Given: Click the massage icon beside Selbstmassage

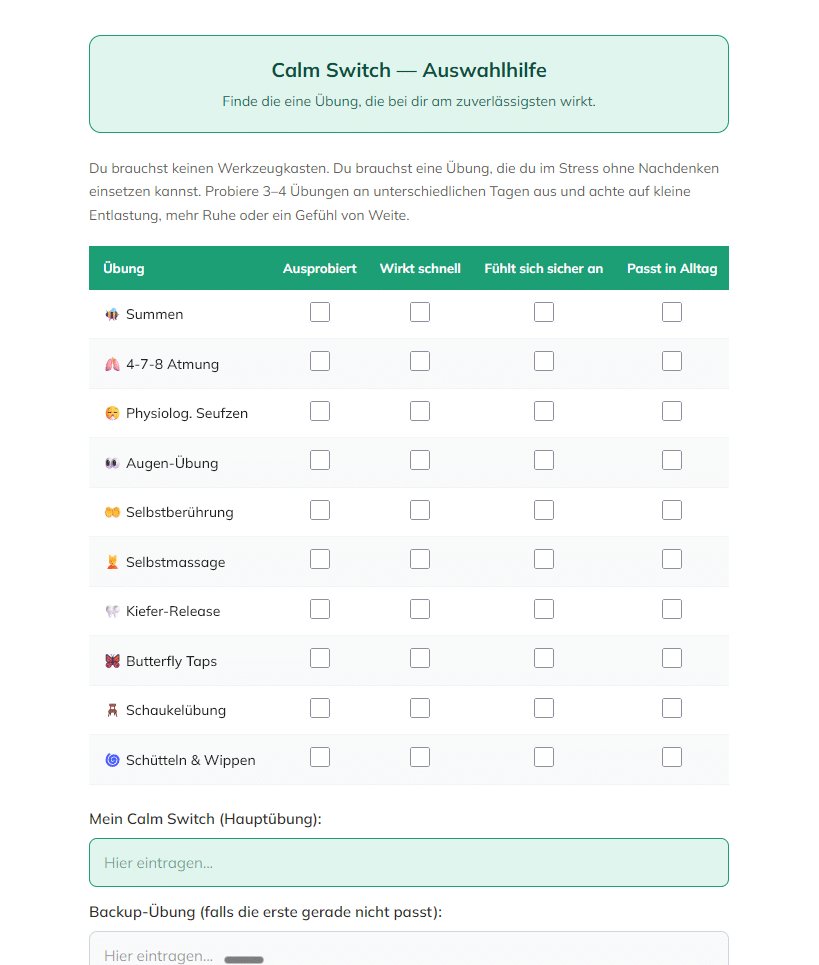Looking at the screenshot, I should pos(112,562).
